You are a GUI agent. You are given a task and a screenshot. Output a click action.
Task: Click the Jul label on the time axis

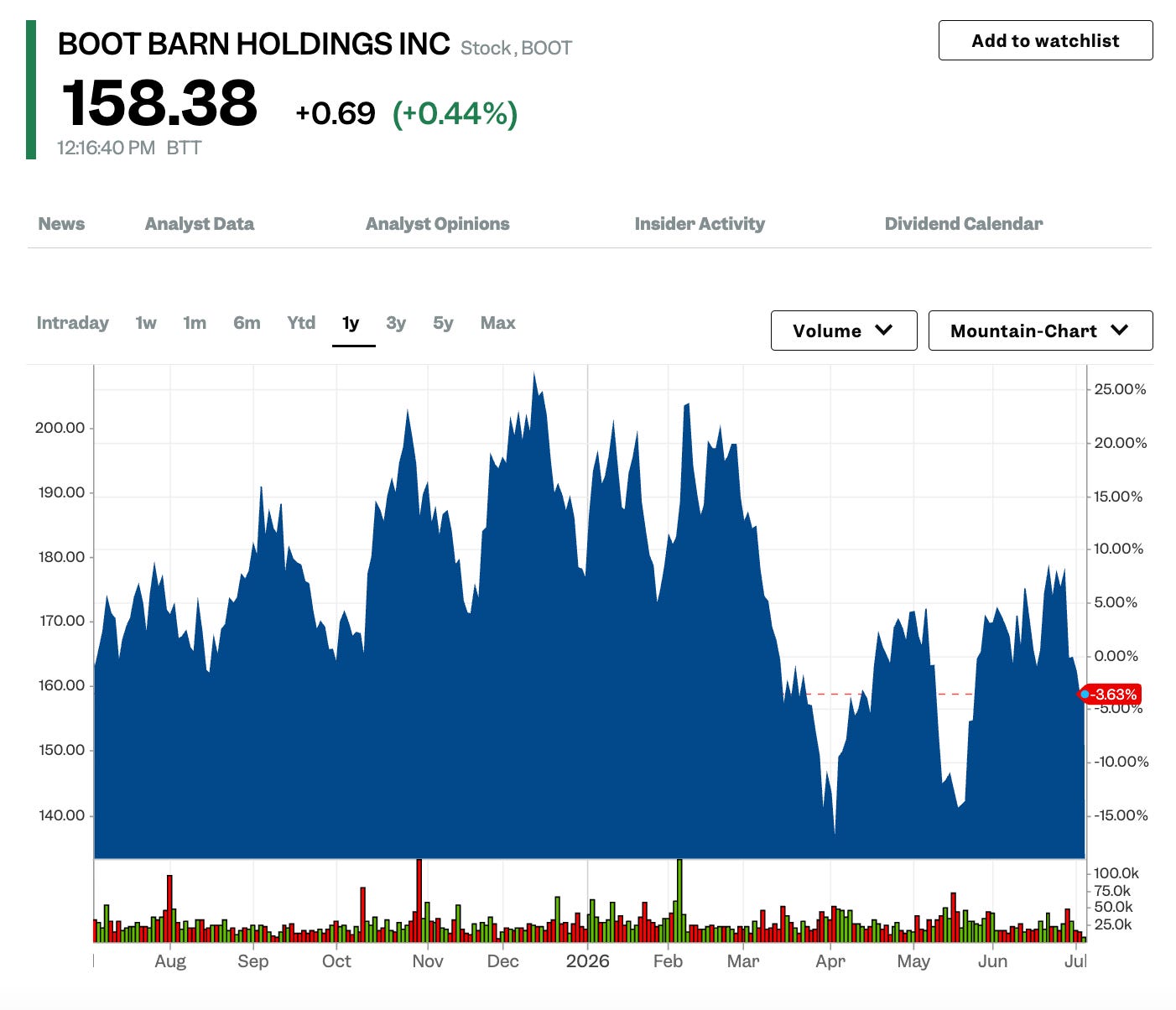(x=1075, y=961)
